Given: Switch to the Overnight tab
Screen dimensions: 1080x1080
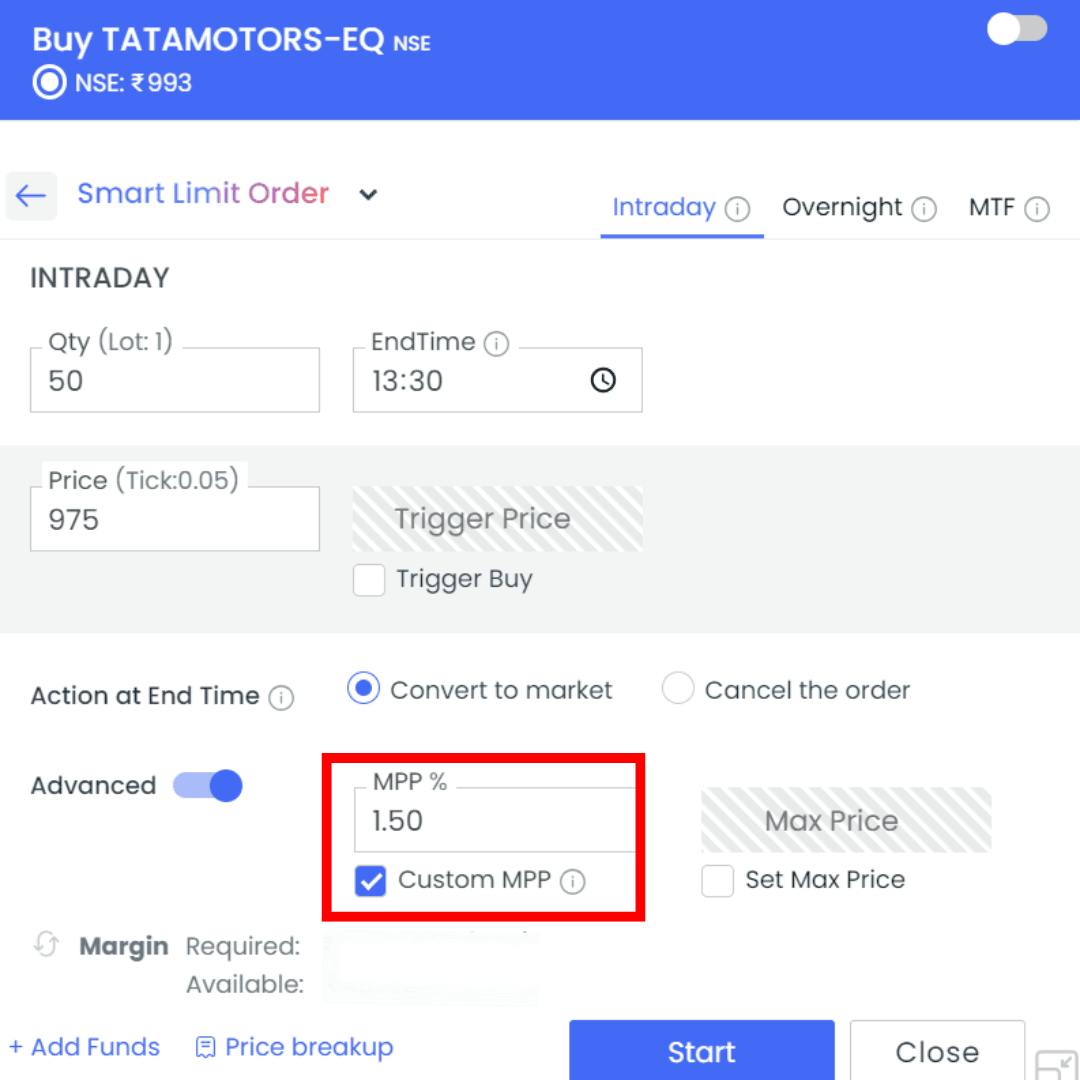Looking at the screenshot, I should [842, 208].
